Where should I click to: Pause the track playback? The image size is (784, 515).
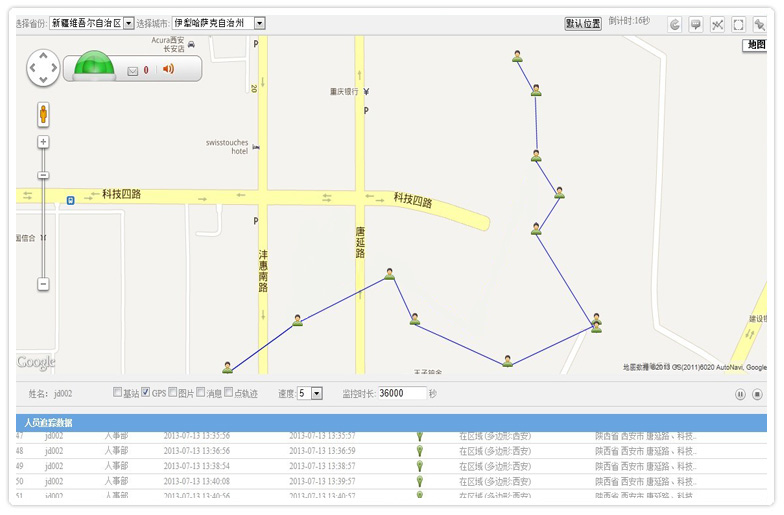[x=741, y=394]
